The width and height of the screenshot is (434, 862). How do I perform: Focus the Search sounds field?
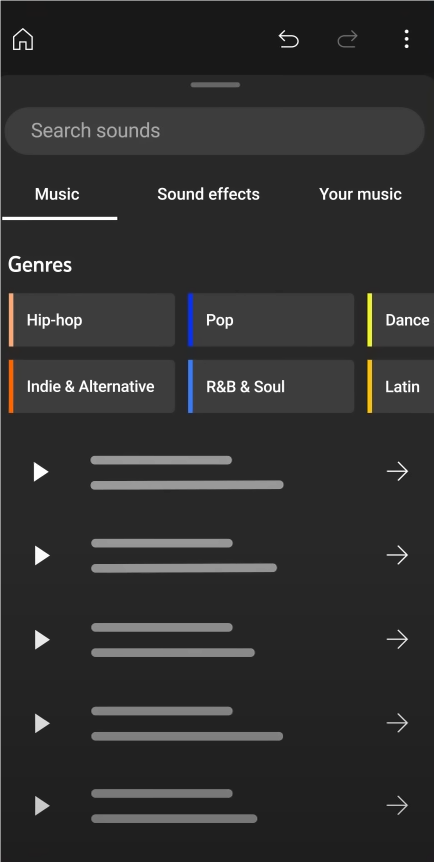215,131
